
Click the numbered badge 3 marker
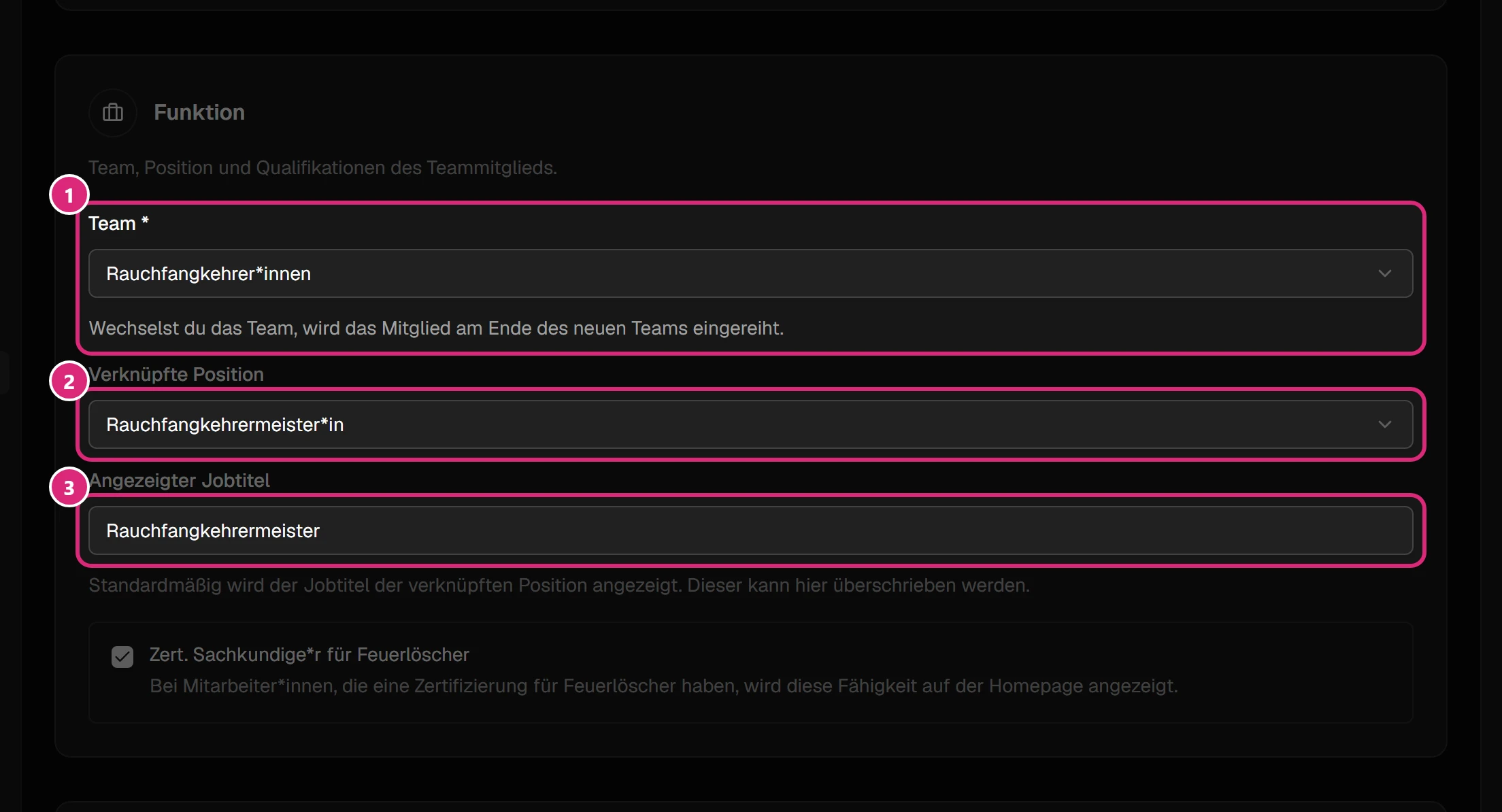69,488
